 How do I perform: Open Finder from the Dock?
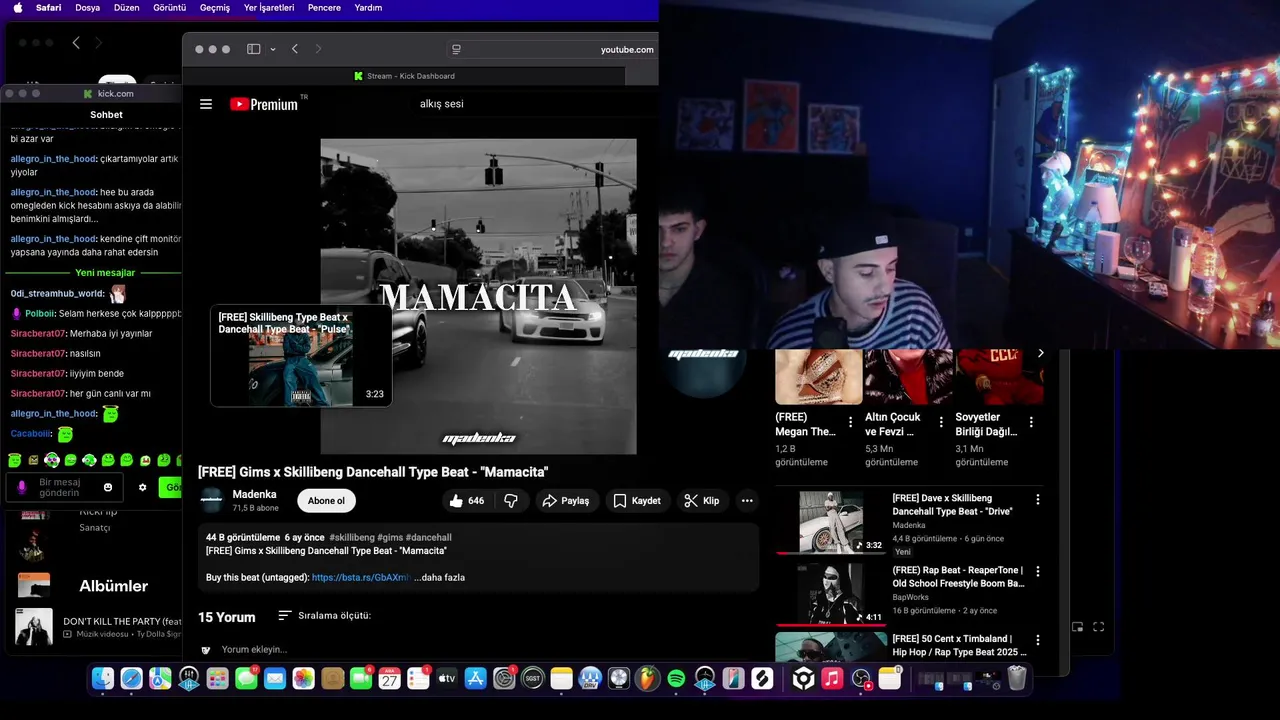coord(102,679)
